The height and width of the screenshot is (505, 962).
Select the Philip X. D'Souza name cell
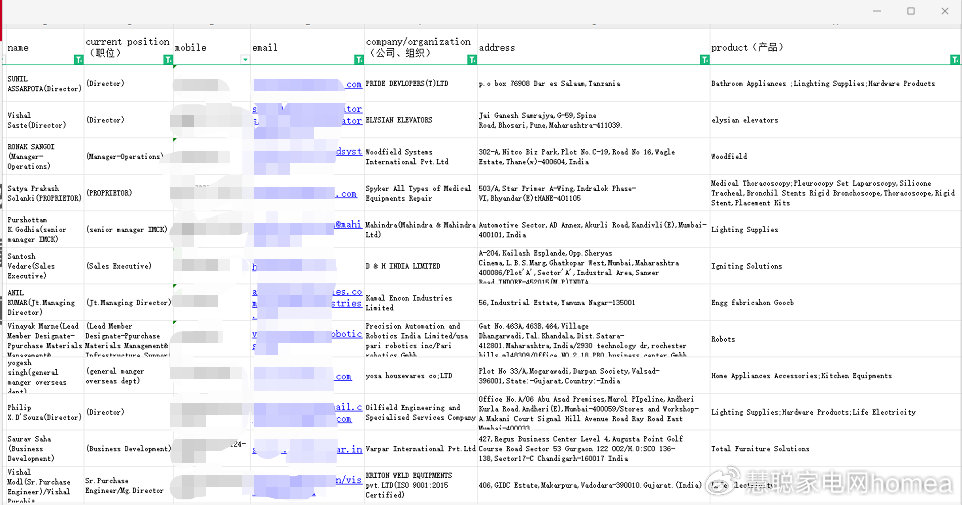pos(45,412)
